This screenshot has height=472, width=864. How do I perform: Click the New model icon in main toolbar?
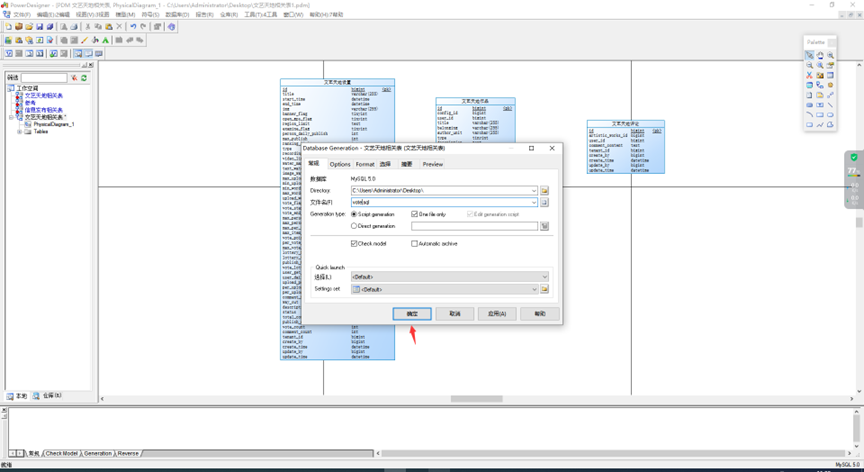click(8, 26)
